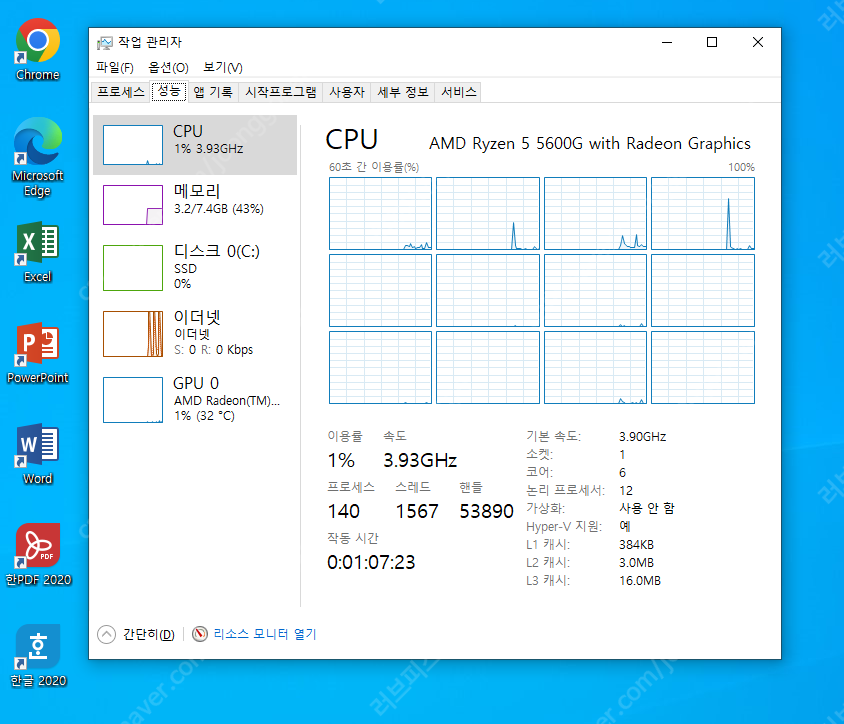The height and width of the screenshot is (724, 844).
Task: Select GPU 0 graph thumbnail
Action: point(133,400)
